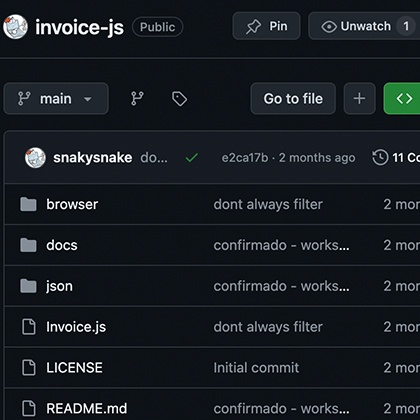This screenshot has height=420, width=420.
Task: Open the json folder
Action: [59, 286]
